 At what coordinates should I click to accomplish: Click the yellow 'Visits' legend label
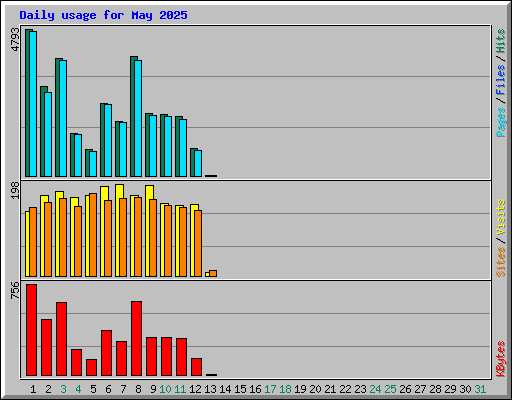(x=500, y=217)
